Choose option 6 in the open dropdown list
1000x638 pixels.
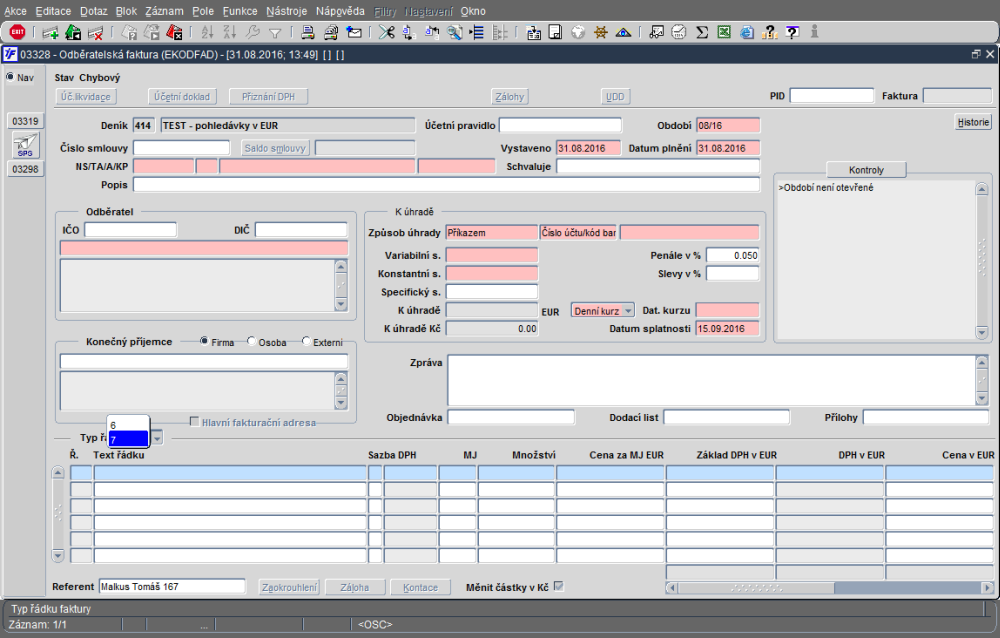click(127, 425)
